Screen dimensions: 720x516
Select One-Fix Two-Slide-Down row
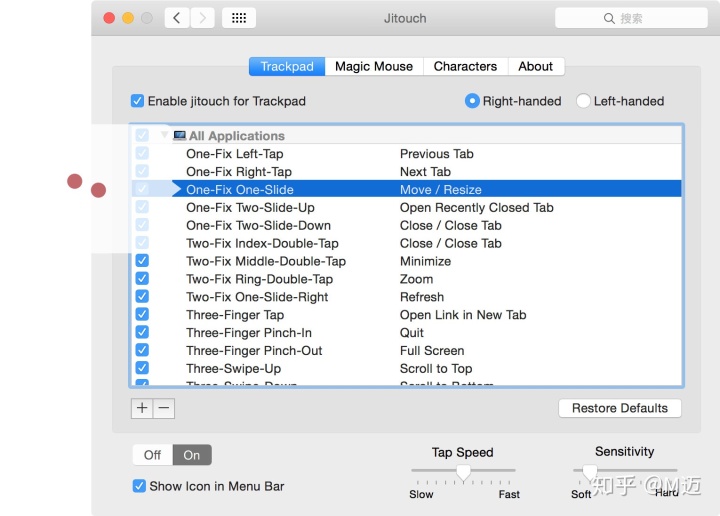406,225
